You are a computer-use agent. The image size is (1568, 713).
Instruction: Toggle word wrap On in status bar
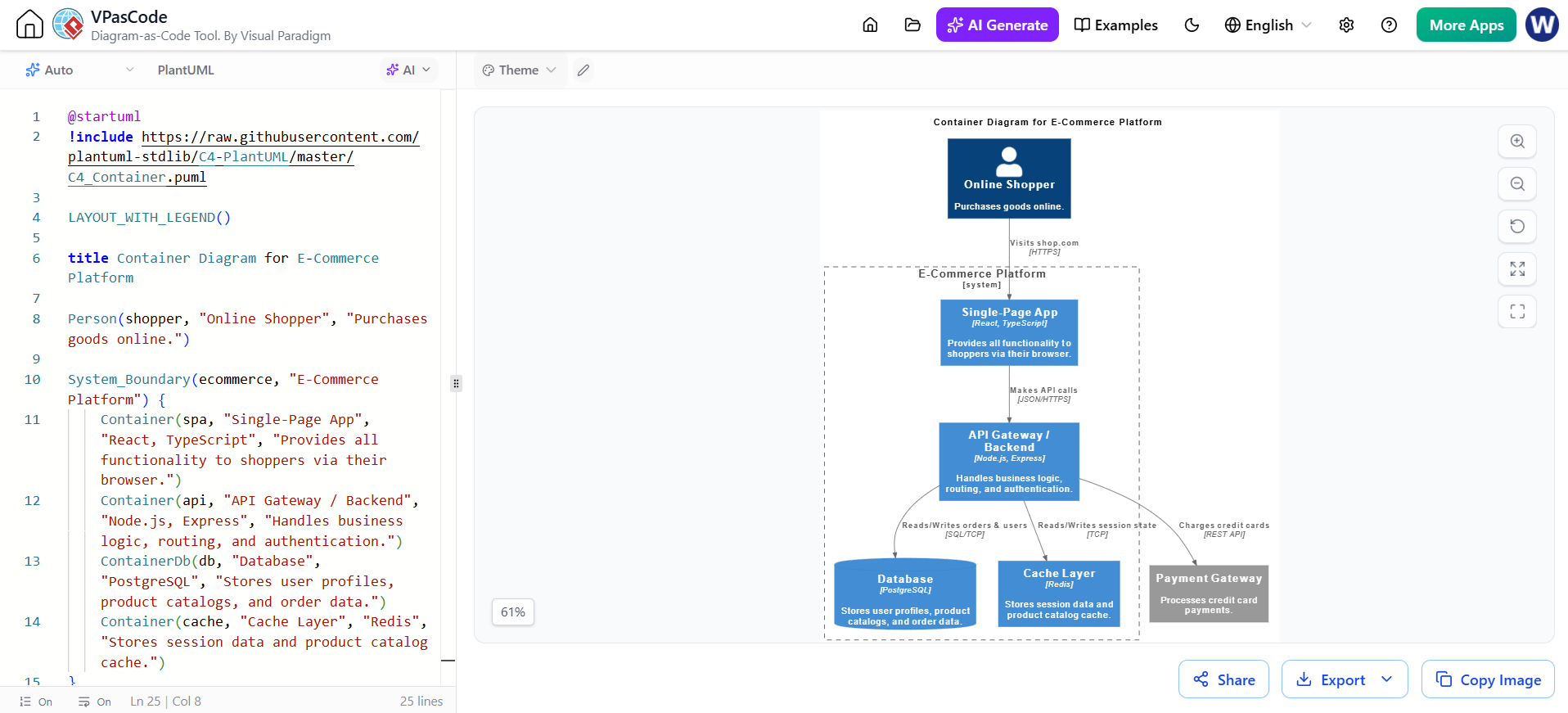point(95,702)
